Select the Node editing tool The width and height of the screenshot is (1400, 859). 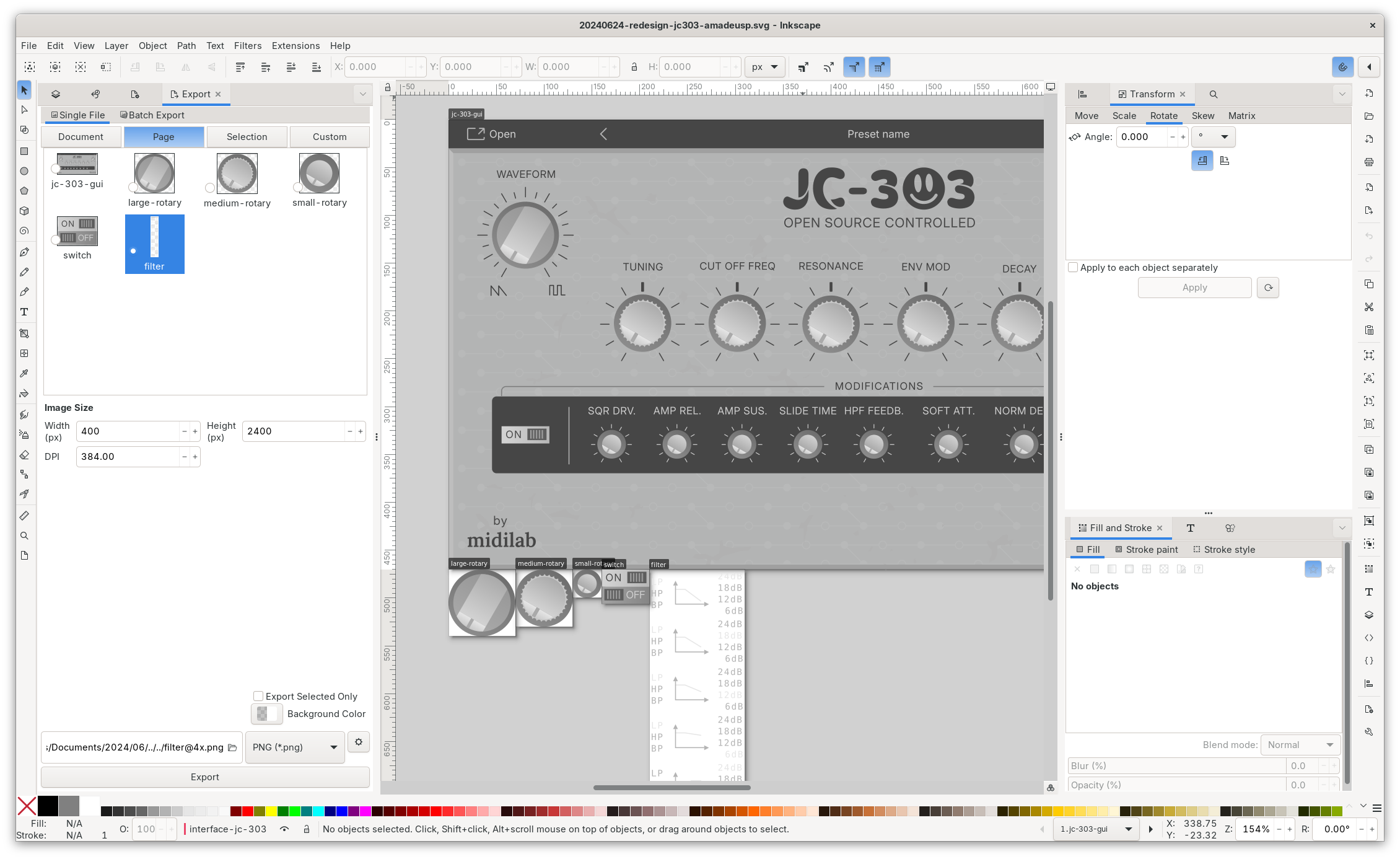click(24, 110)
